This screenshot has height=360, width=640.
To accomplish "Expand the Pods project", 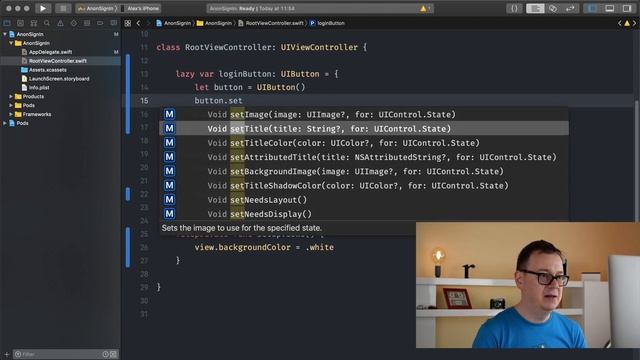I will point(5,123).
